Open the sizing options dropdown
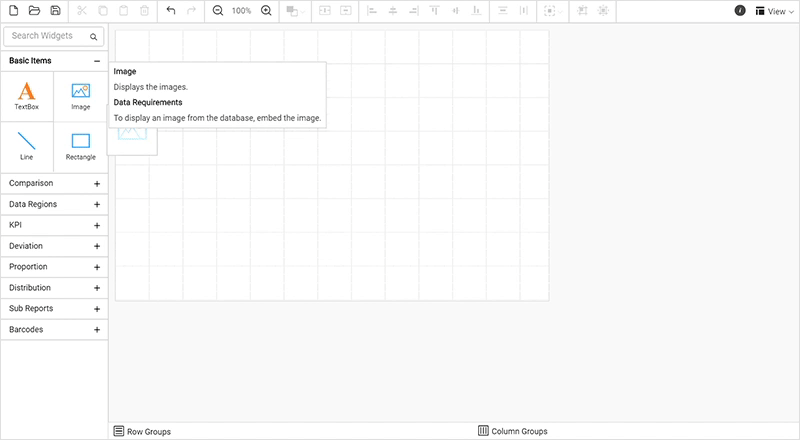This screenshot has width=800, height=440. [x=553, y=11]
